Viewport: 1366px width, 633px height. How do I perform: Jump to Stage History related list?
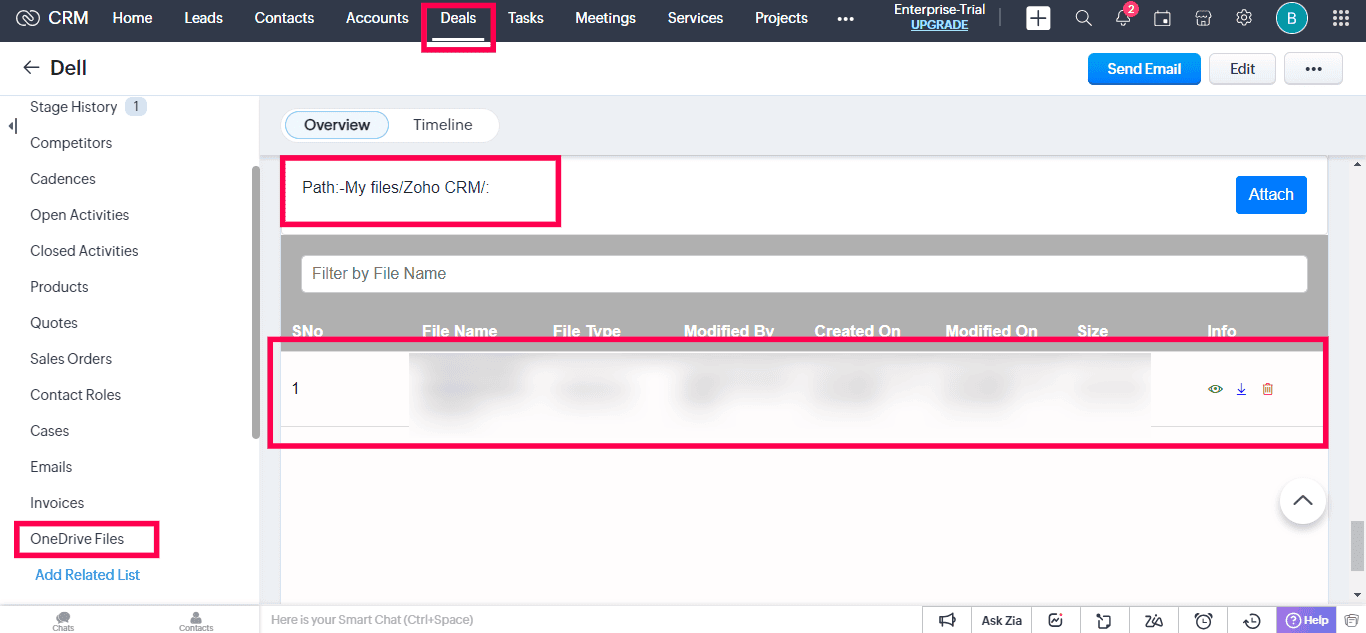coord(73,107)
